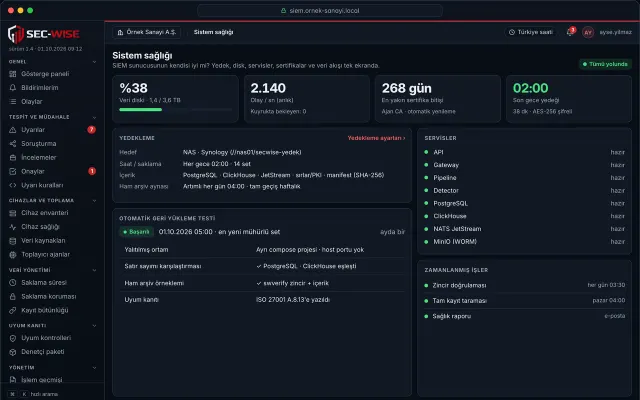Click the Türkiye saati timezone button
The width and height of the screenshot is (640, 400).
531,32
